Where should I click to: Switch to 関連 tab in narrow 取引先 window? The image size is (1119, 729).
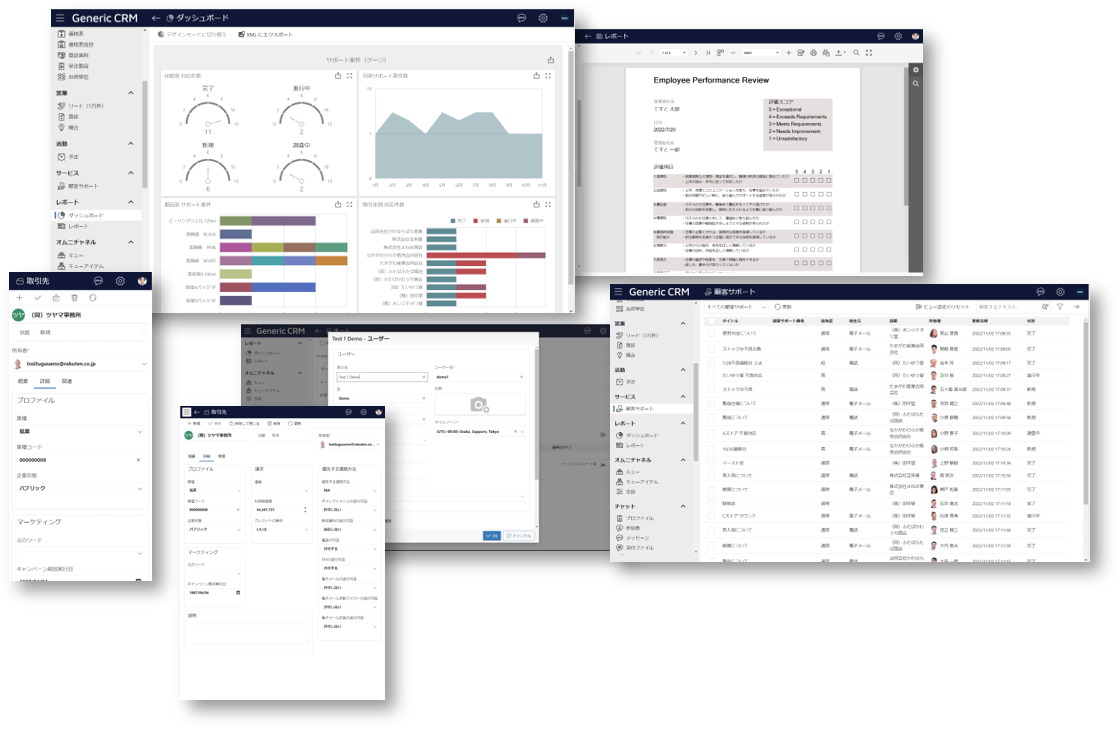point(66,381)
